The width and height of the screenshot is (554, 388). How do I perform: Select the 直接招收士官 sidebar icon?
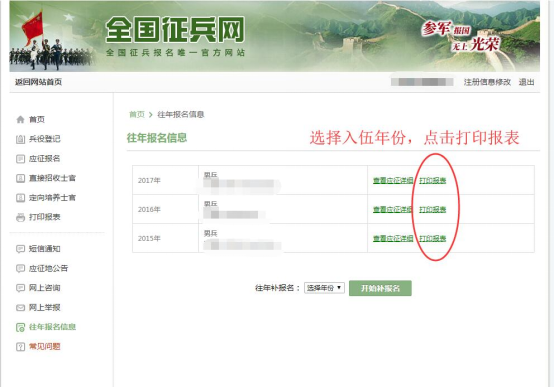coord(20,178)
